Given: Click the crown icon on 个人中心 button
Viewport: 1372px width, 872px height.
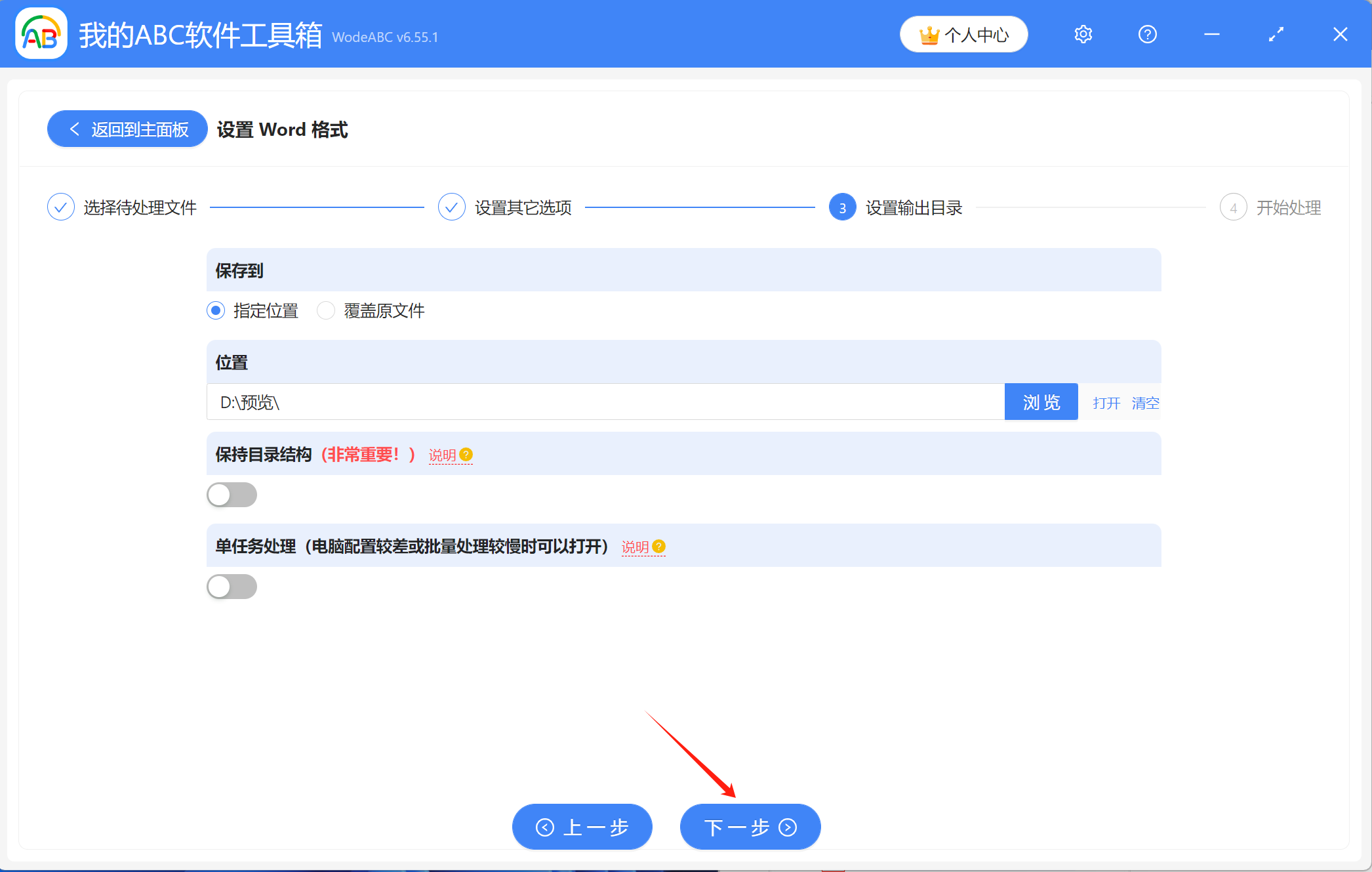Looking at the screenshot, I should click(931, 34).
